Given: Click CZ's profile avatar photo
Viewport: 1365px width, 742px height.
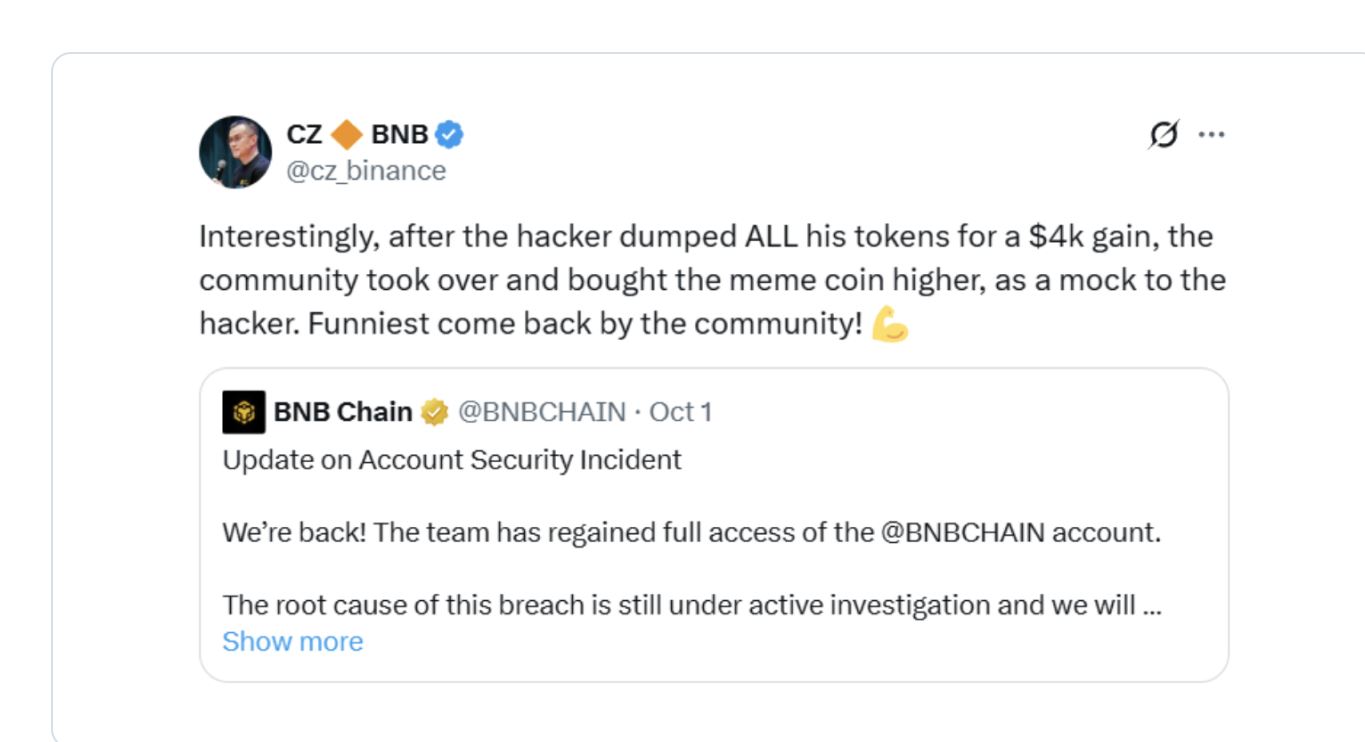Looking at the screenshot, I should [x=235, y=152].
